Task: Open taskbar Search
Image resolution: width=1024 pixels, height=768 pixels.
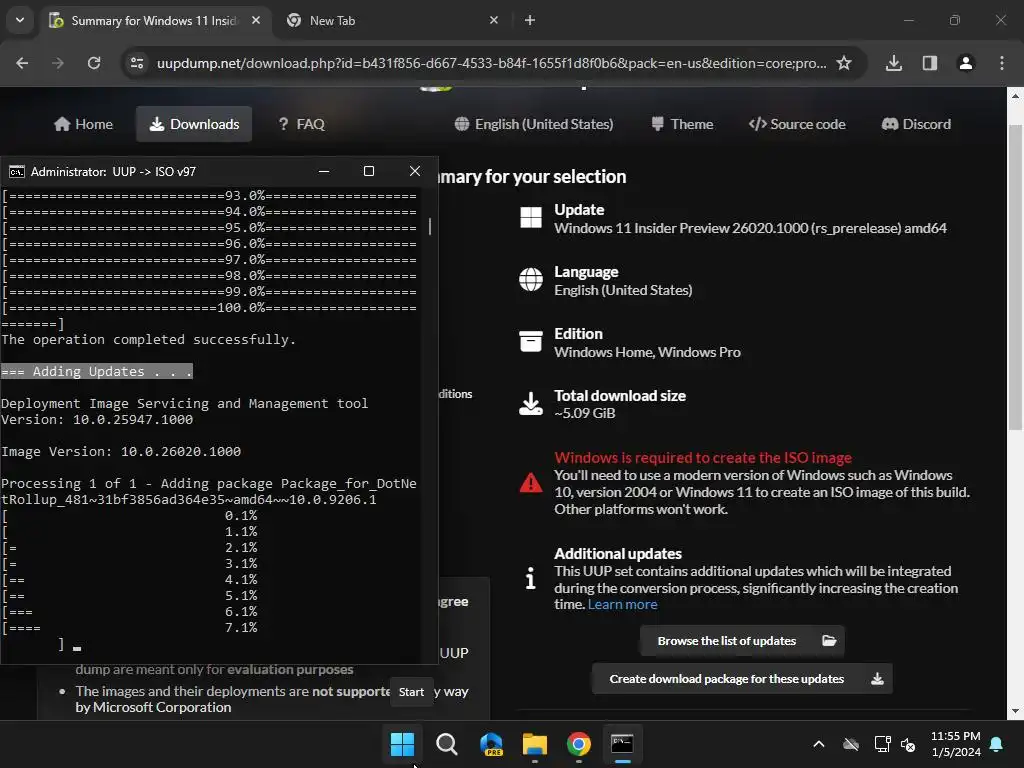Action: (447, 744)
